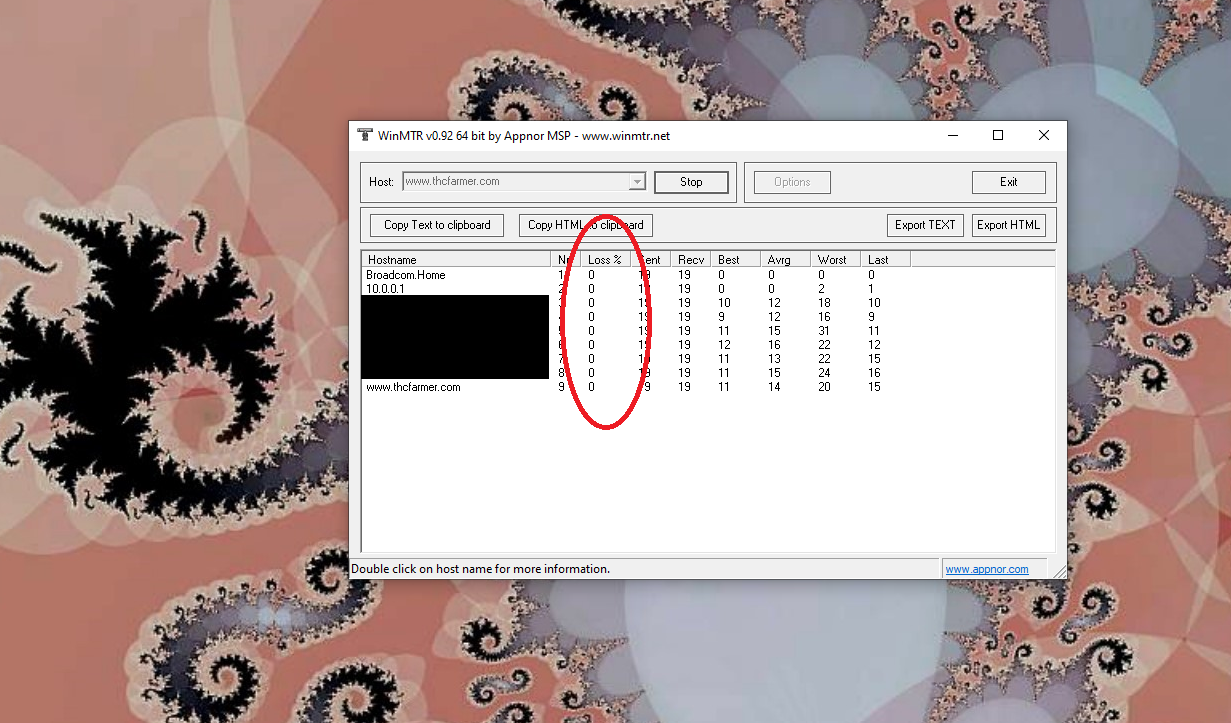This screenshot has height=723, width=1231.
Task: Click the Options button
Action: (x=791, y=182)
